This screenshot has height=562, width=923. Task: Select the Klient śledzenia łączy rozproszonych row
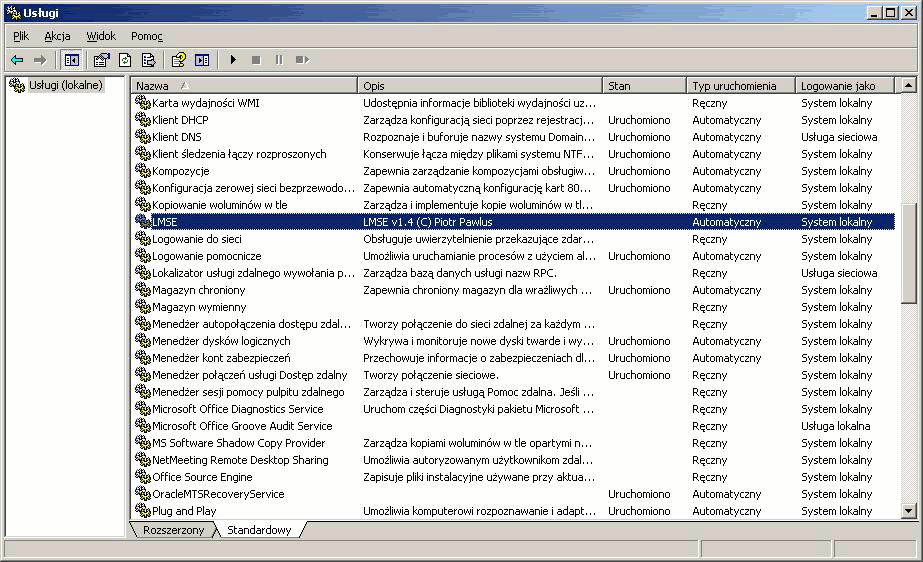(x=515, y=154)
